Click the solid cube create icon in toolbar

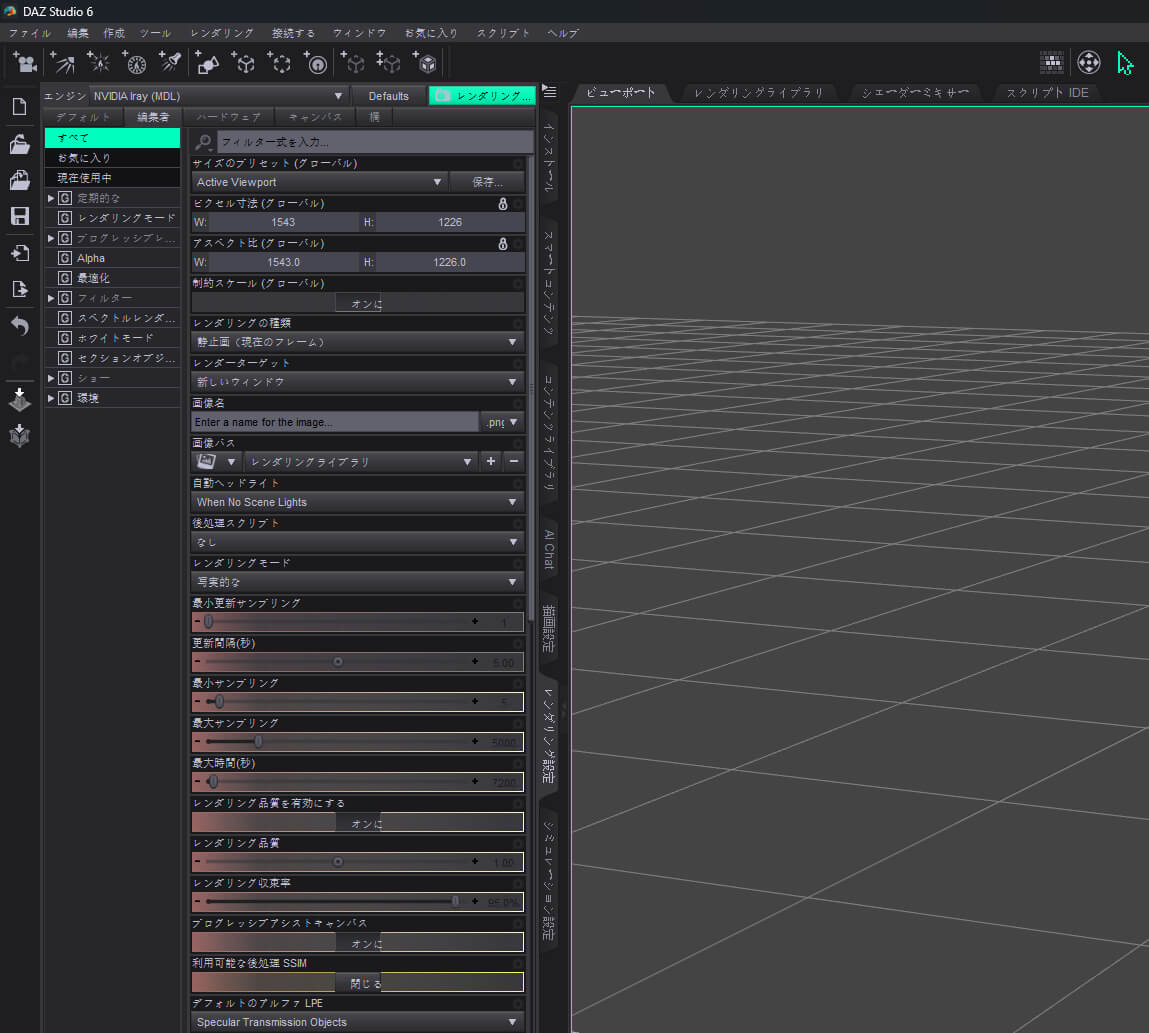pyautogui.click(x=425, y=63)
